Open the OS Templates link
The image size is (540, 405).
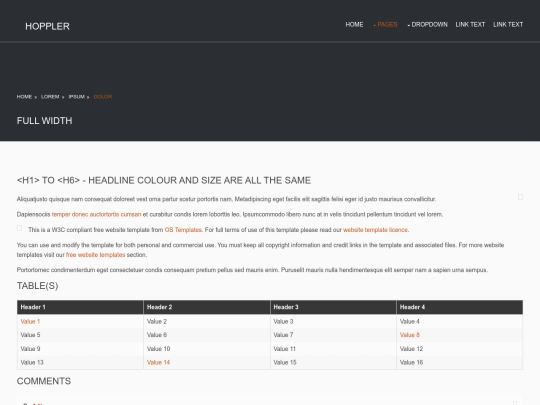(183, 230)
